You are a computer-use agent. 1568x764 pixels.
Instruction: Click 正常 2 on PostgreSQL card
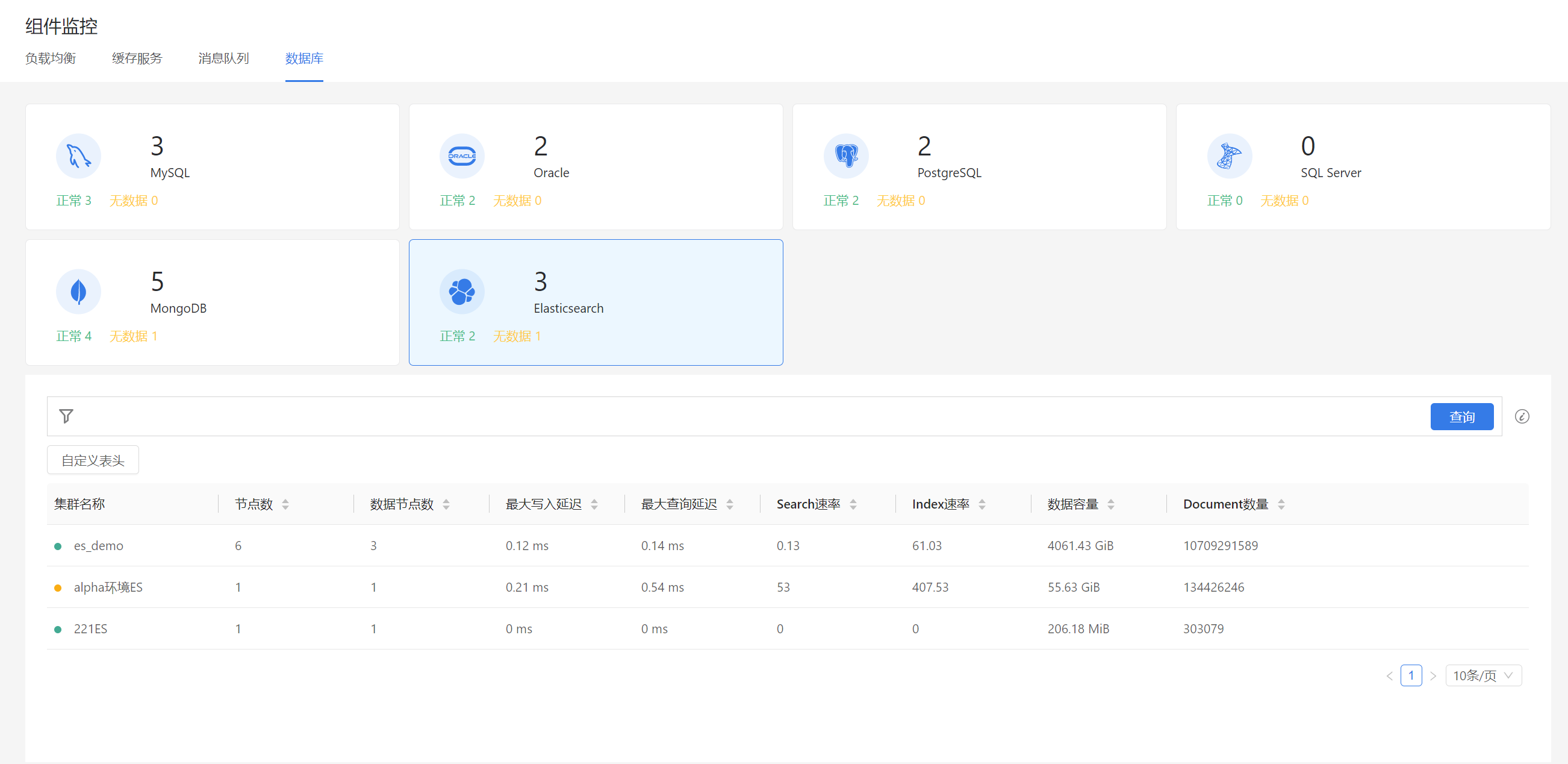(x=841, y=201)
